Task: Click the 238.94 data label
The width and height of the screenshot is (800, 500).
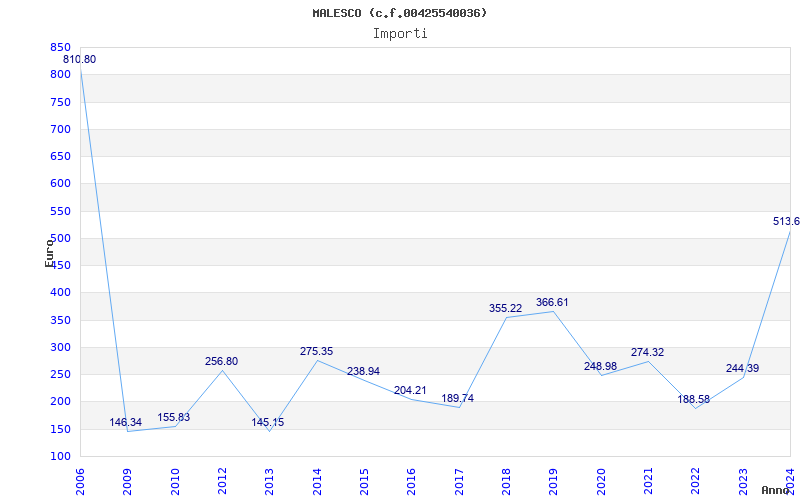Action: tap(363, 371)
